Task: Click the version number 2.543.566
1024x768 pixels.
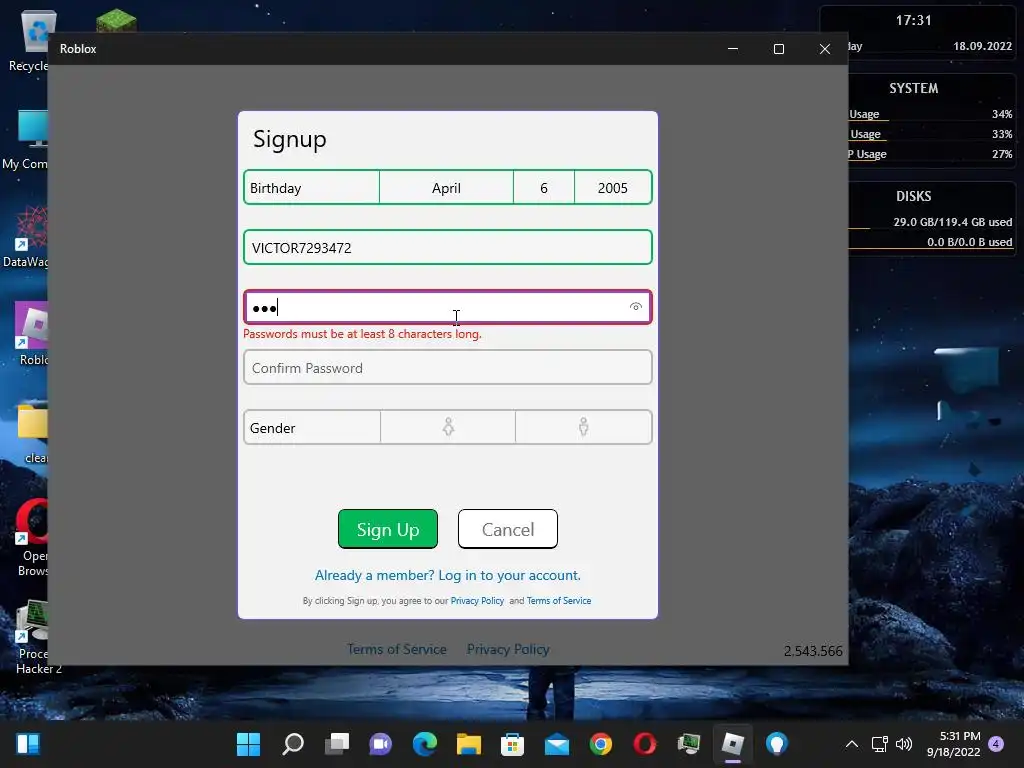Action: (x=813, y=651)
